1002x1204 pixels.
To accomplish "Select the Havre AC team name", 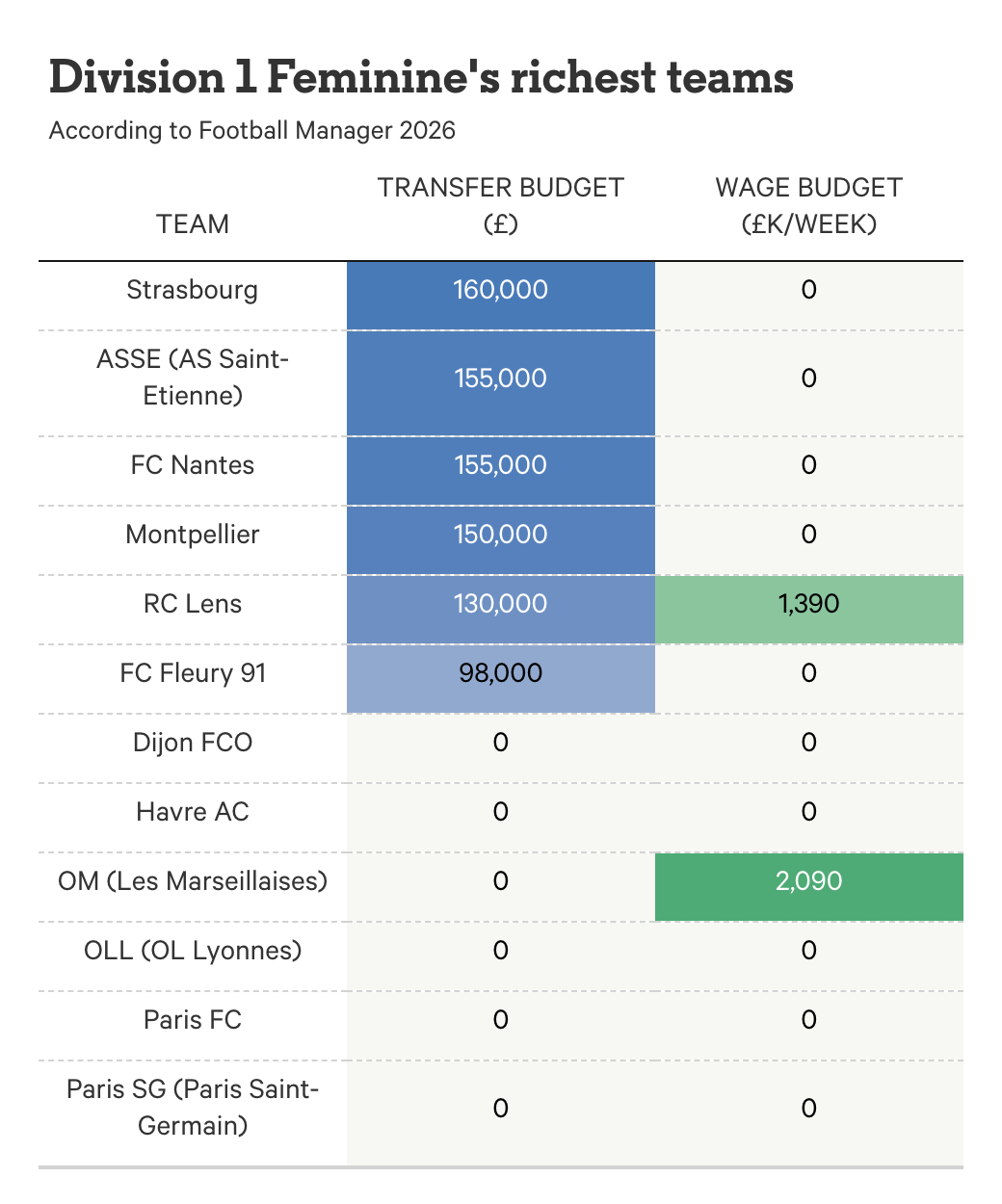I will point(193,812).
